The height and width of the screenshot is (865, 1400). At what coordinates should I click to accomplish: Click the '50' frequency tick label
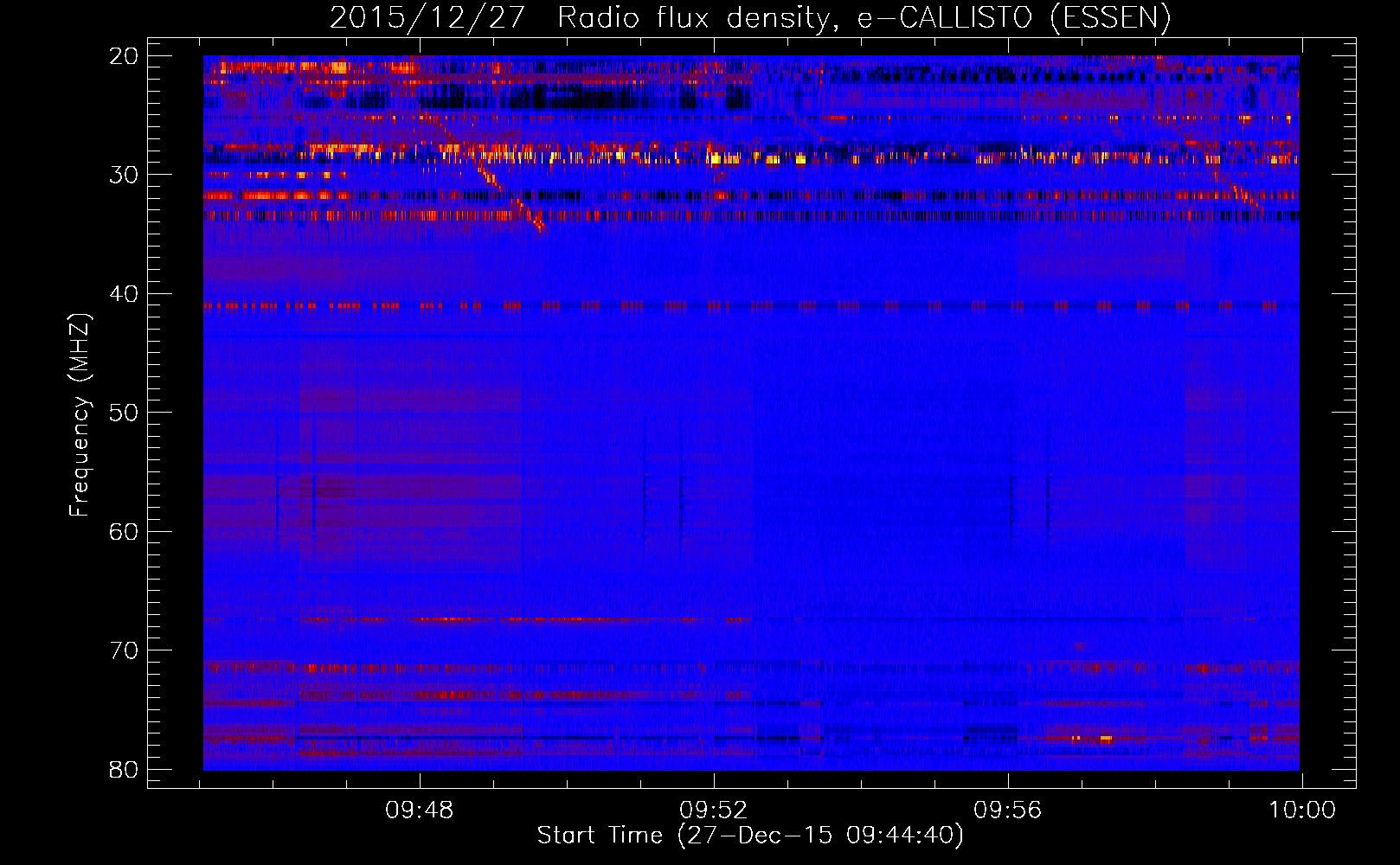click(x=124, y=412)
